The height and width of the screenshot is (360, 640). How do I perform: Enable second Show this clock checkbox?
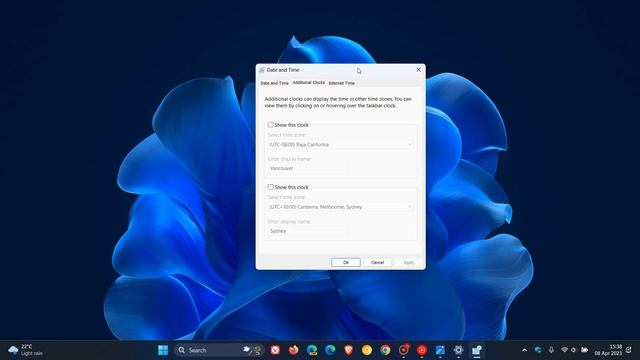(x=270, y=187)
